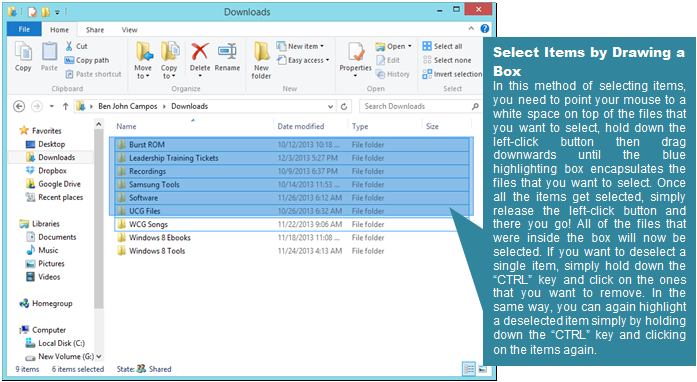Open Pictures library

[x=51, y=264]
